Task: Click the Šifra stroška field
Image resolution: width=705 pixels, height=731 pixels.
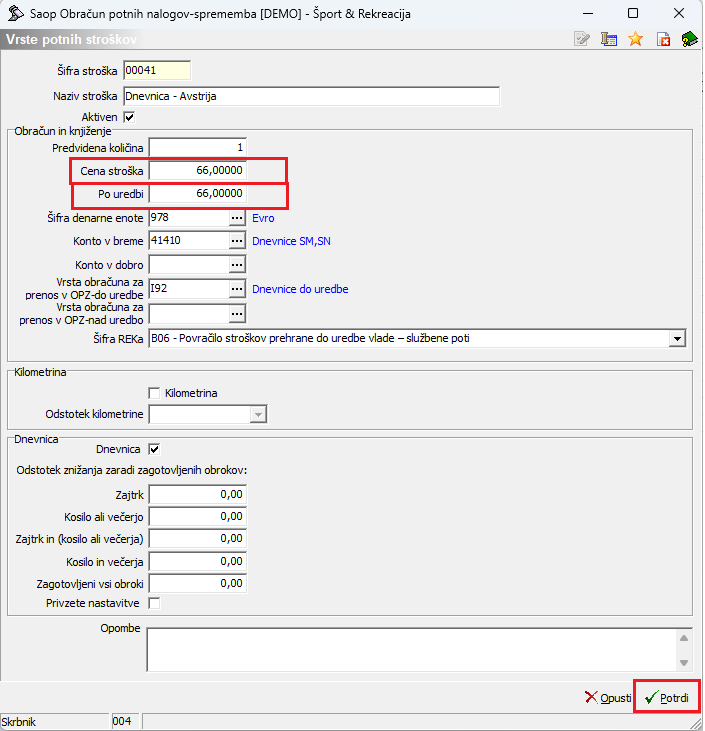Action: (157, 70)
